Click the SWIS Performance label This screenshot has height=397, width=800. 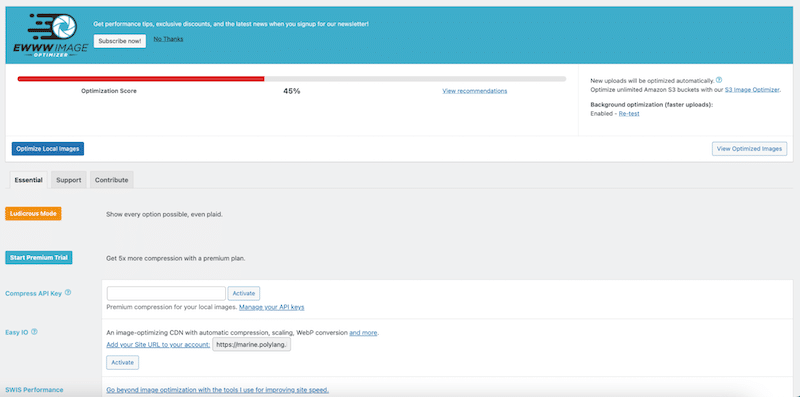tap(34, 390)
